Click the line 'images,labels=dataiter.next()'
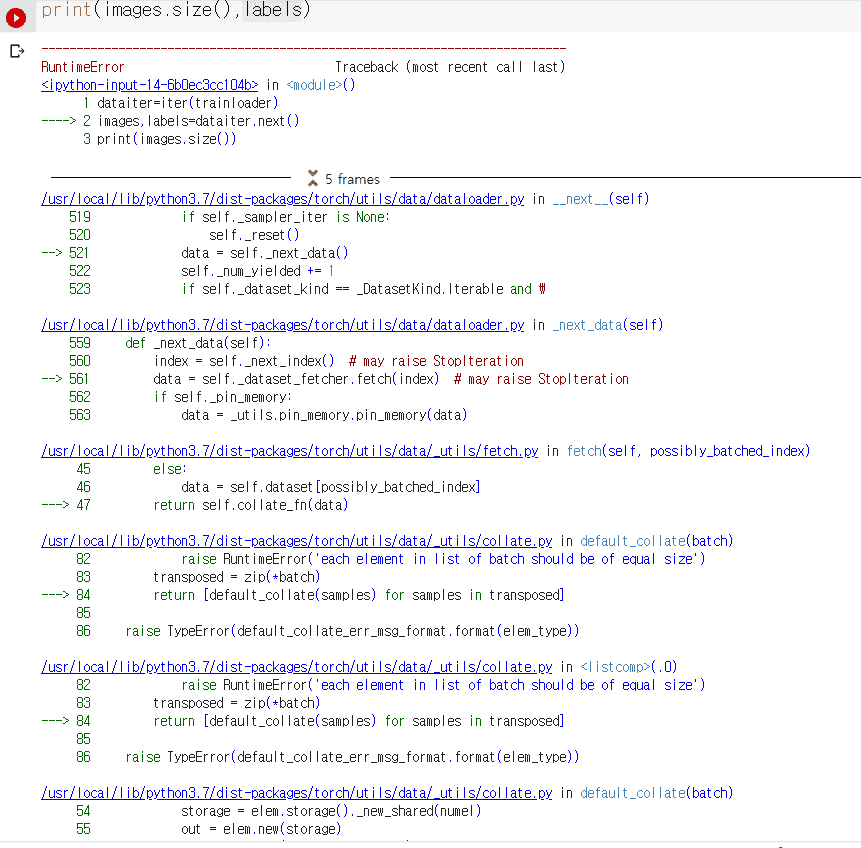 tap(198, 121)
